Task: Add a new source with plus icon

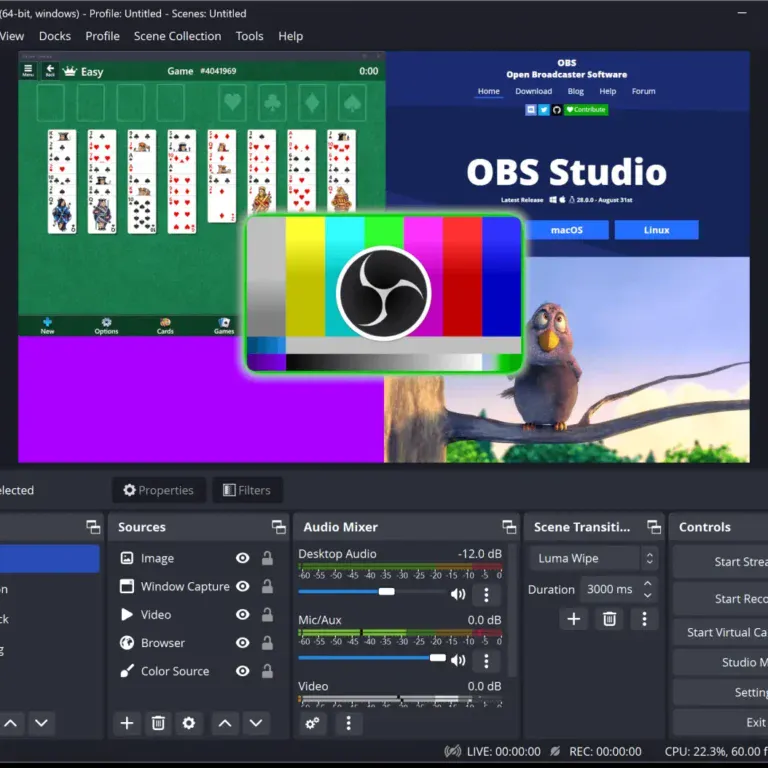Action: (127, 723)
